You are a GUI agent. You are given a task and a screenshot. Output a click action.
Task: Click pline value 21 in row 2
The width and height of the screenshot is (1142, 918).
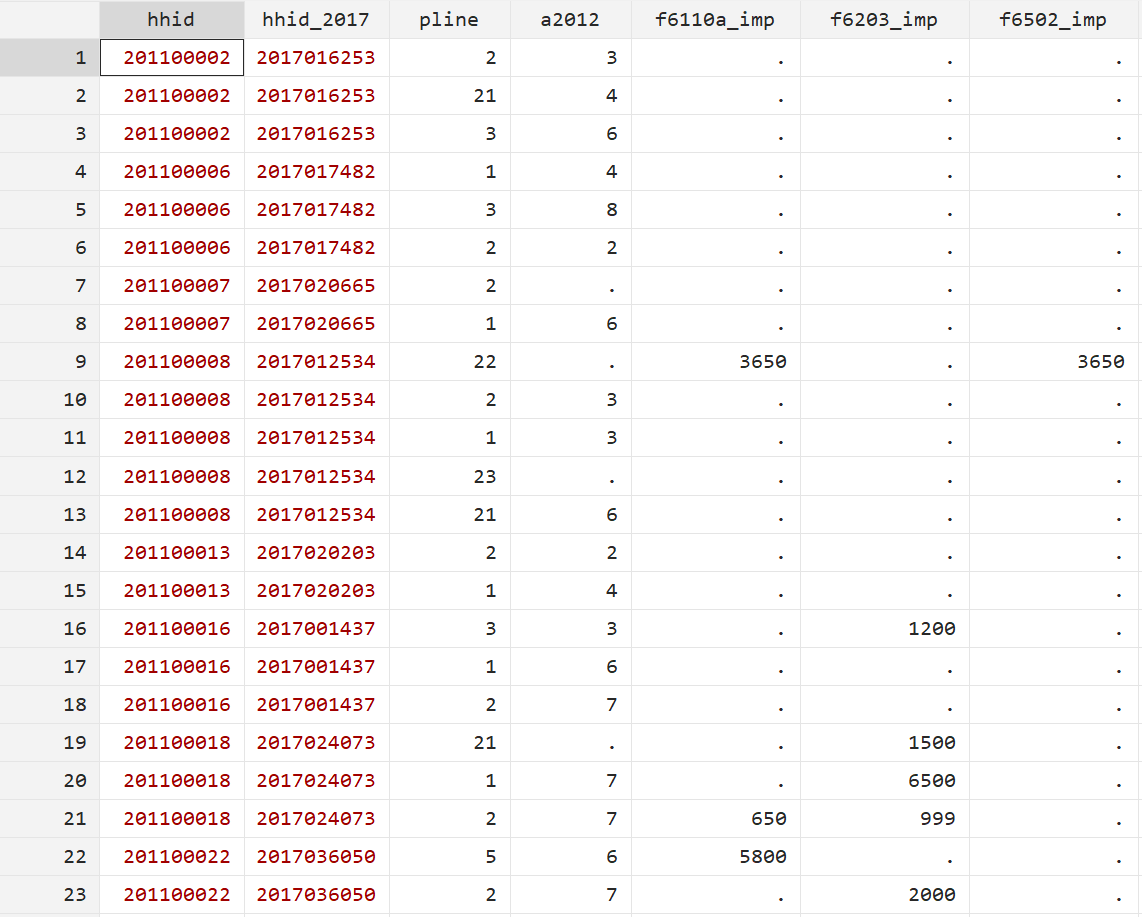pyautogui.click(x=449, y=95)
